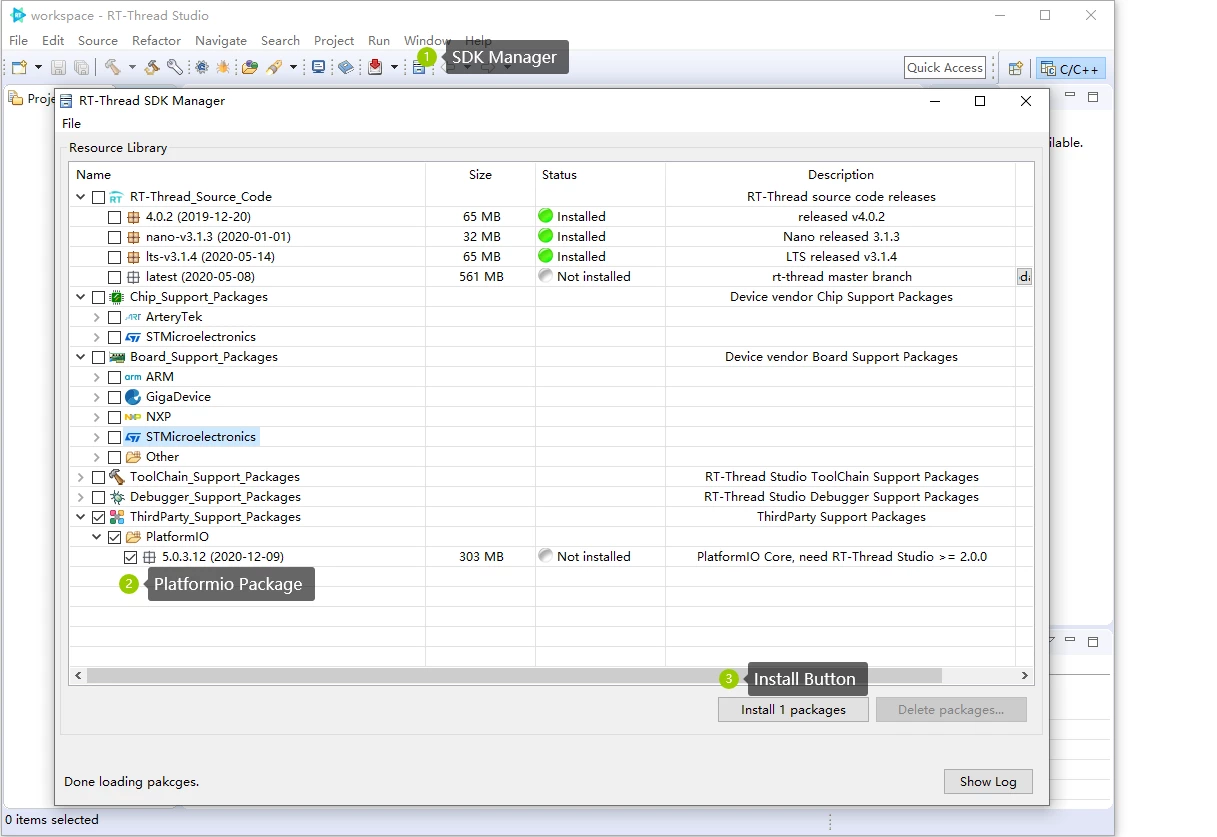Click the red download arrow icon
The image size is (1217, 837).
click(375, 67)
